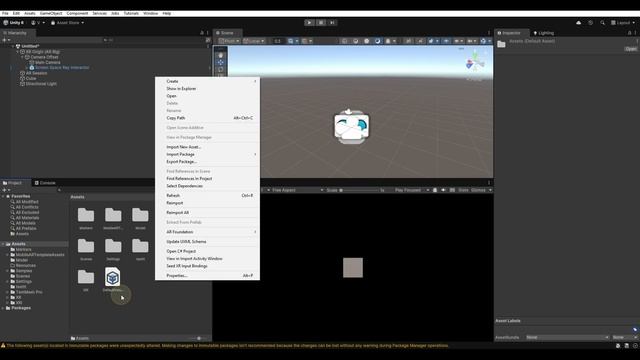
Task: Open the Gizmos dropdown in Game view
Action: click(481, 190)
